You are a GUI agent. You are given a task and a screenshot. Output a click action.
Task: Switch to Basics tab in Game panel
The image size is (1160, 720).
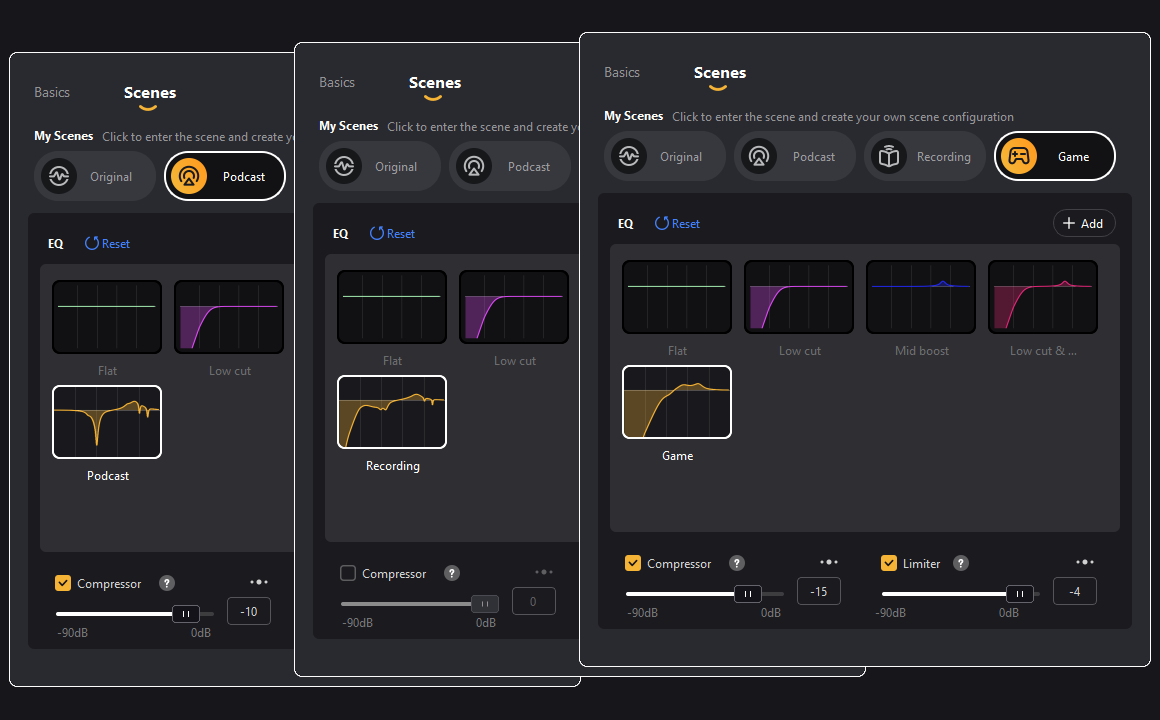point(622,73)
